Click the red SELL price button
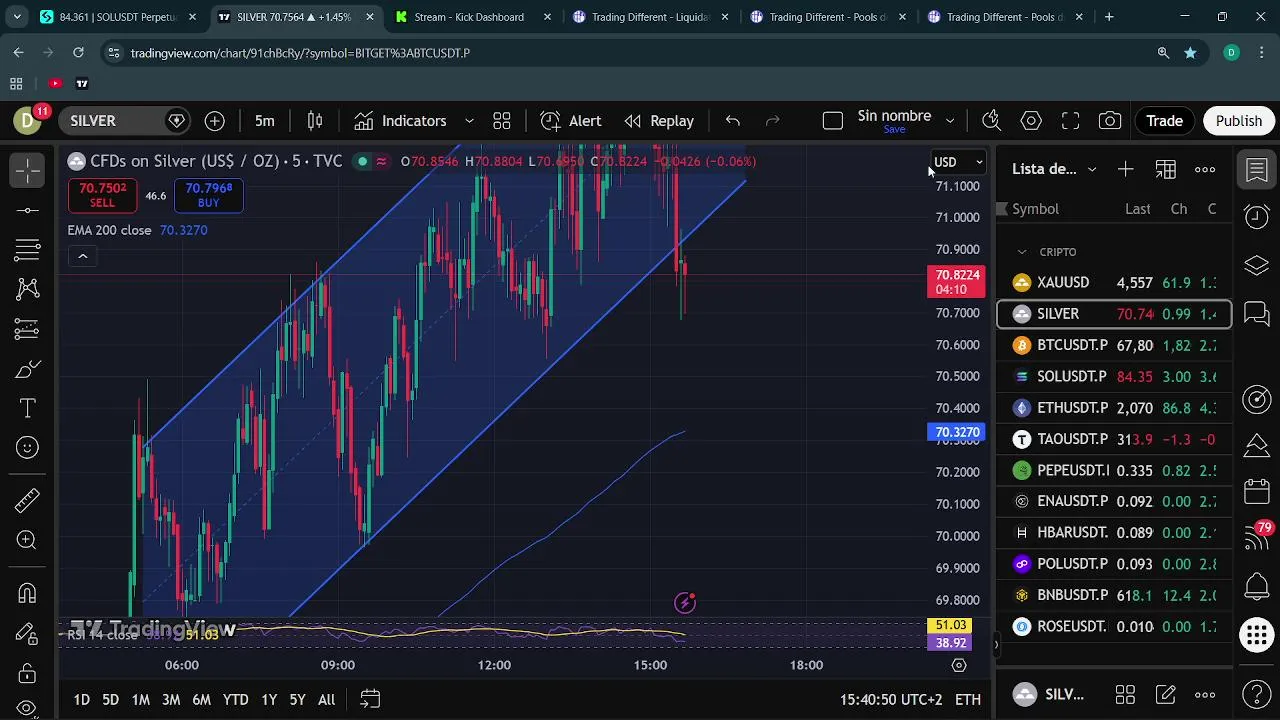This screenshot has height=720, width=1280. click(x=103, y=195)
